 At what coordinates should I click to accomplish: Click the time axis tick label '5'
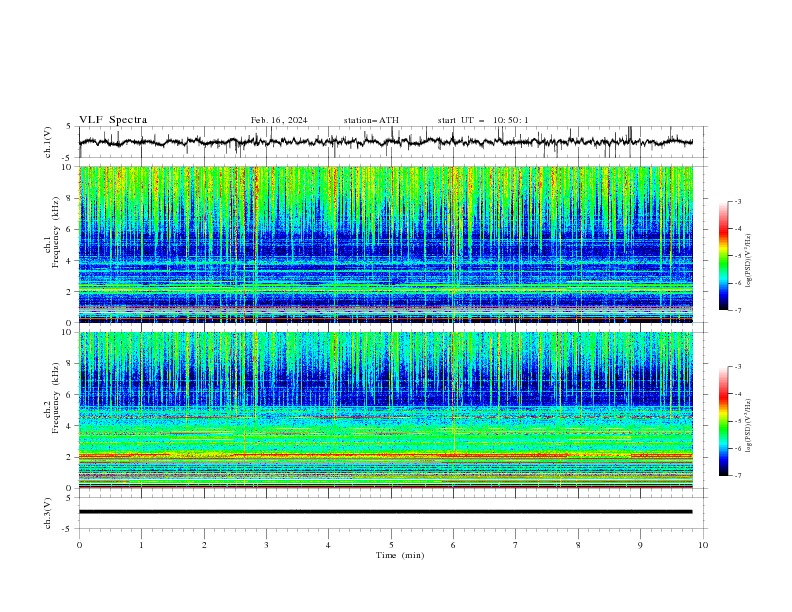pyautogui.click(x=391, y=545)
